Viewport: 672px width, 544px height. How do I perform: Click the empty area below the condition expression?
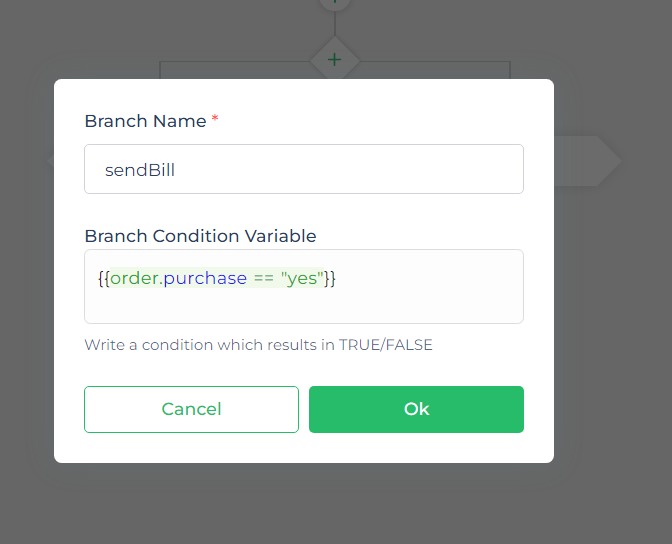304,308
